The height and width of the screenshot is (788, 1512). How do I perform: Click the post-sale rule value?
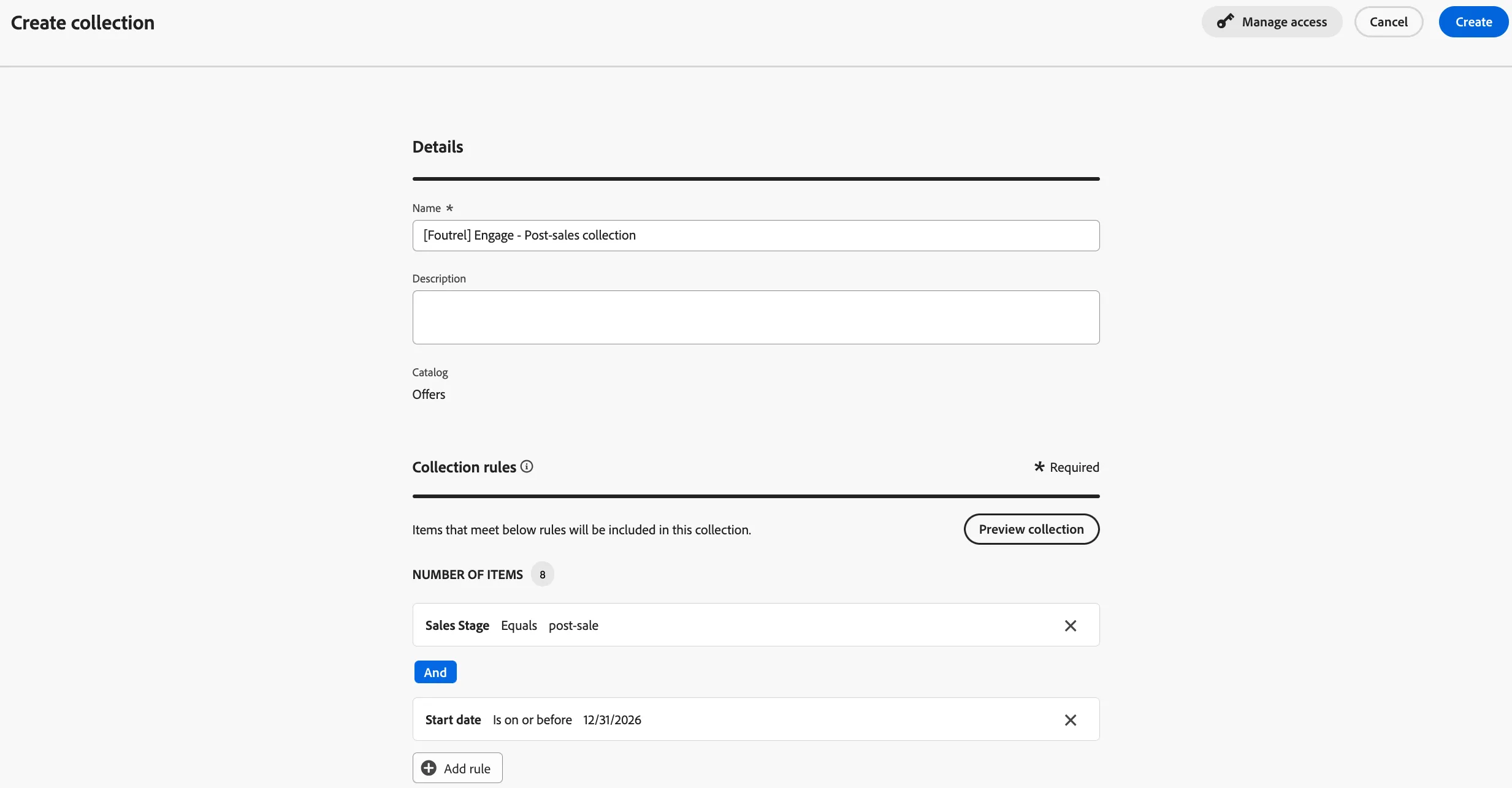click(573, 626)
